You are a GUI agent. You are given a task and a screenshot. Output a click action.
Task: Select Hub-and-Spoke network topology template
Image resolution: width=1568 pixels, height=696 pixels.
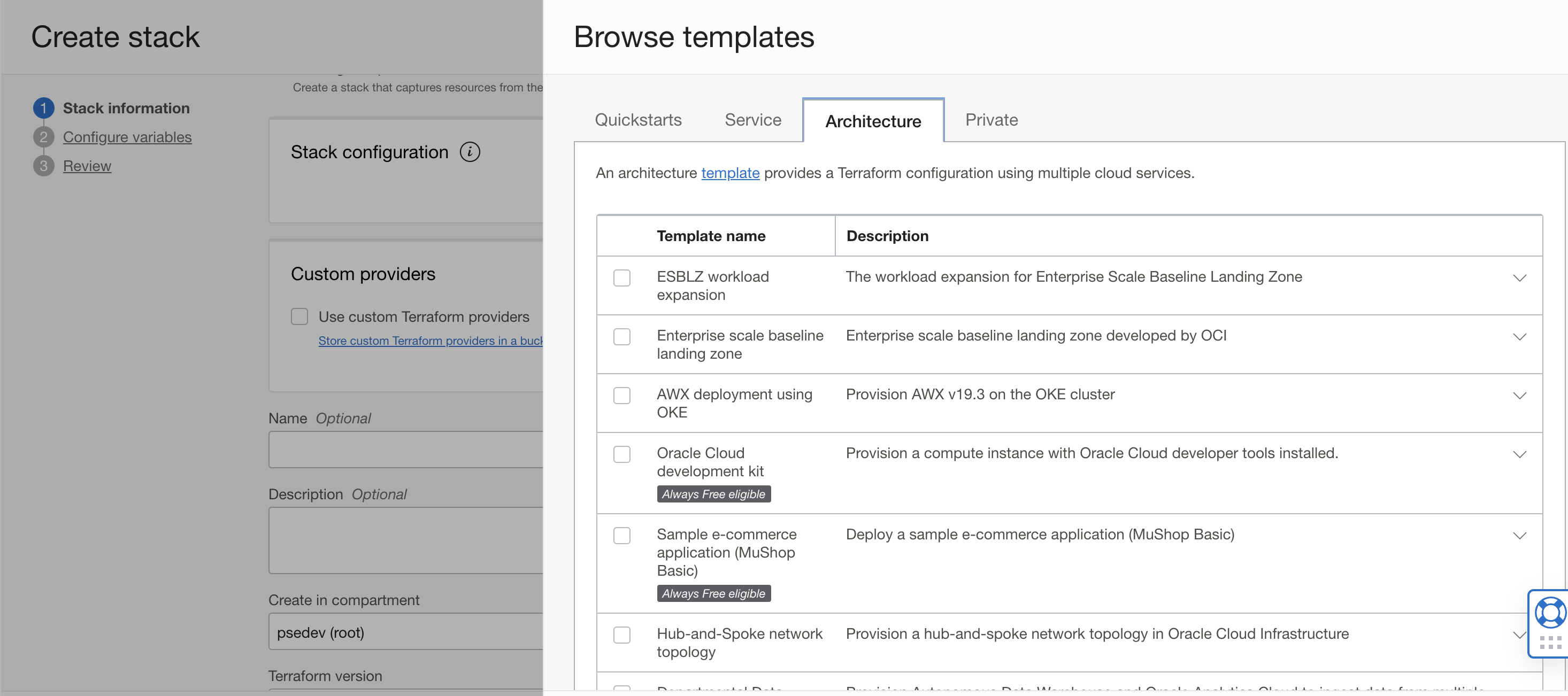(622, 635)
